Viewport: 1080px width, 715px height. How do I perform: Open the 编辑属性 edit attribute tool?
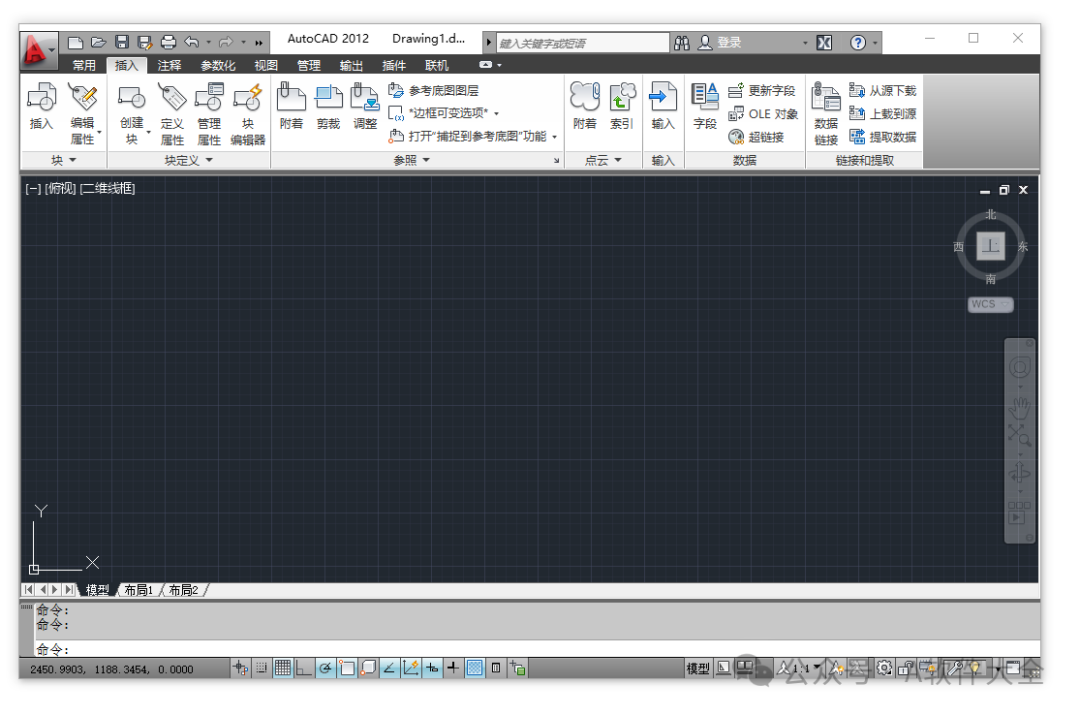(83, 114)
